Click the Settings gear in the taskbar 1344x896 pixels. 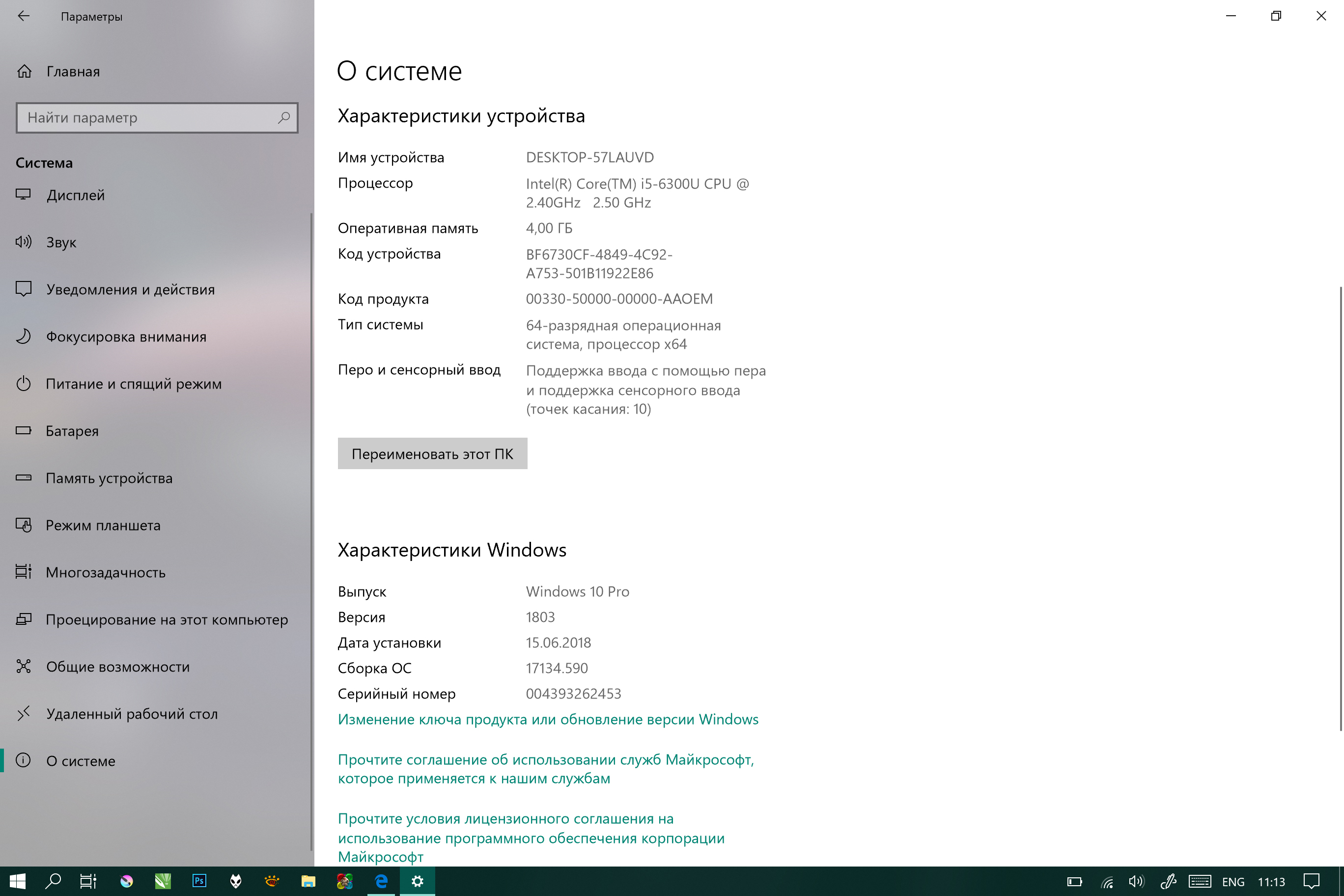click(418, 881)
